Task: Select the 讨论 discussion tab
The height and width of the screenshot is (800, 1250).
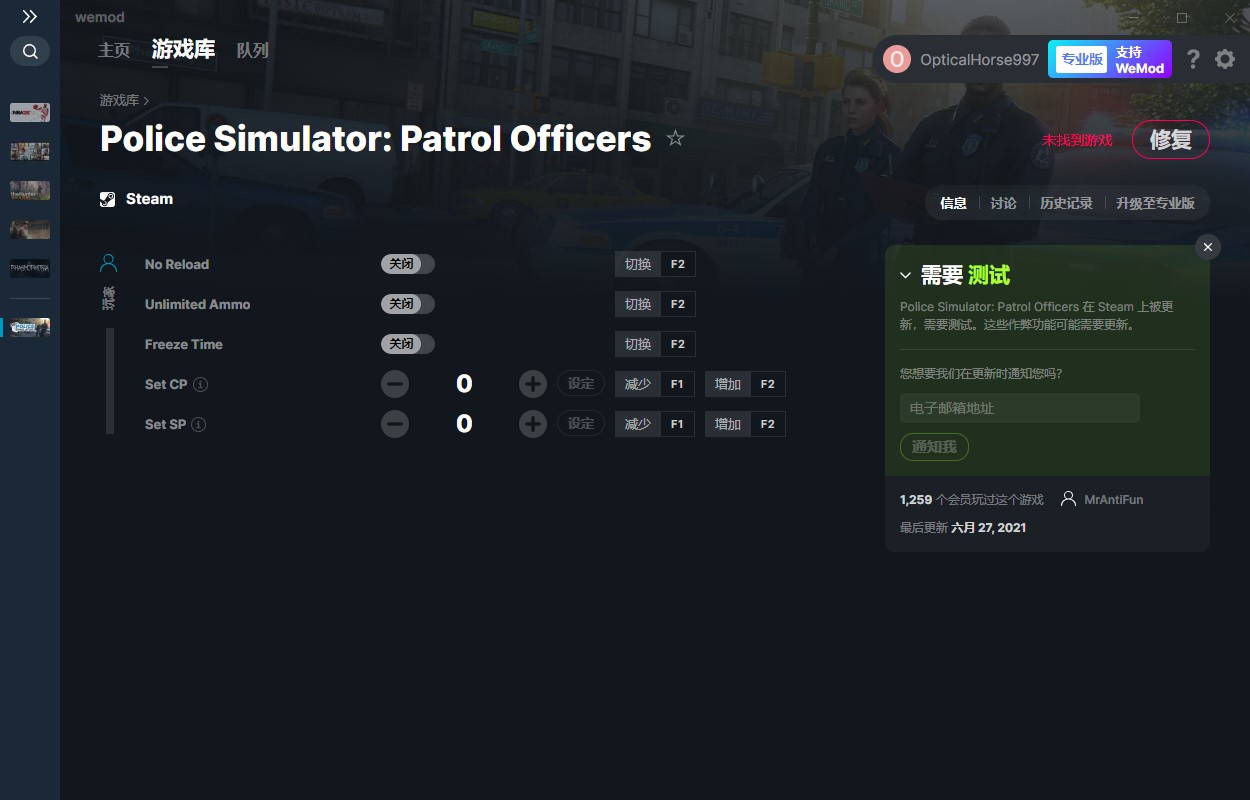Action: [1004, 203]
